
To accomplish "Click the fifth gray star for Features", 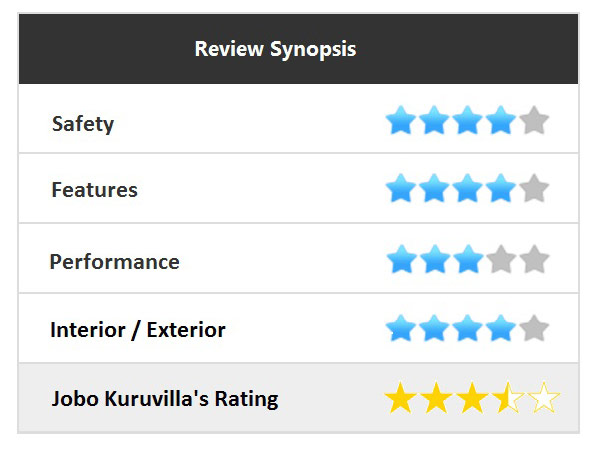I will click(535, 188).
